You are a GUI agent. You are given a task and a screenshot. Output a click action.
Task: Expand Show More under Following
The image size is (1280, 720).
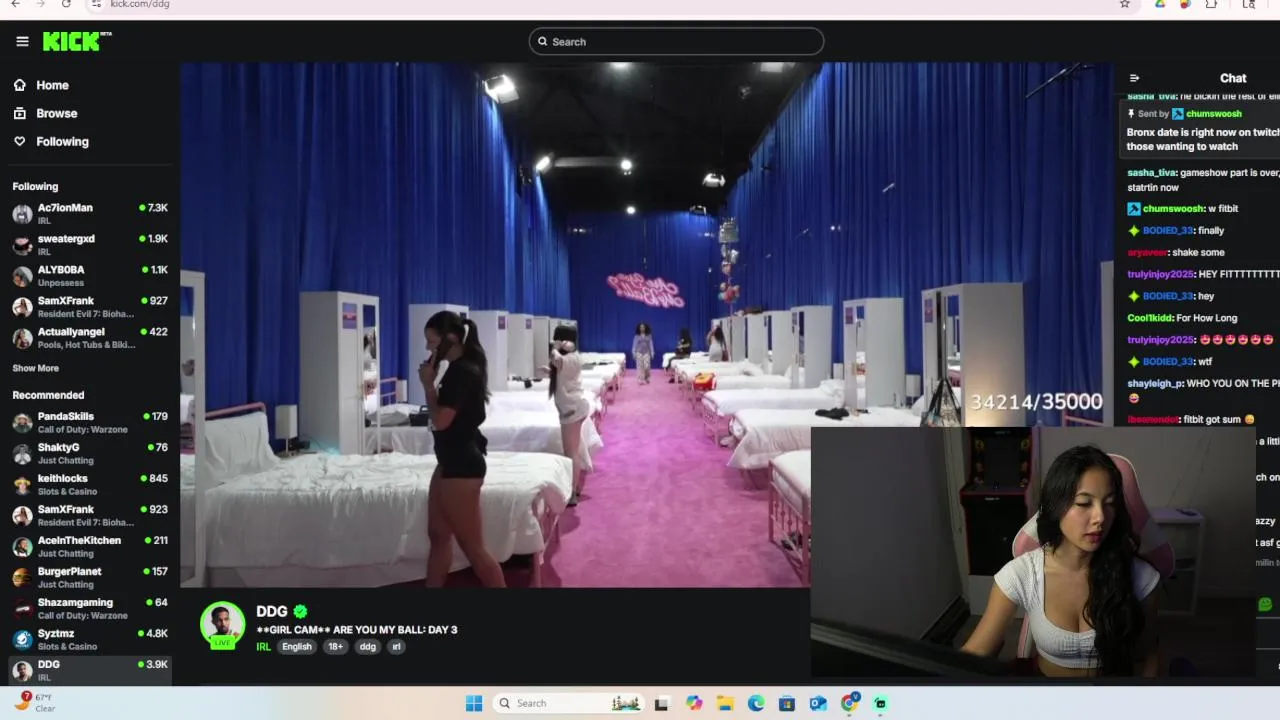point(35,368)
